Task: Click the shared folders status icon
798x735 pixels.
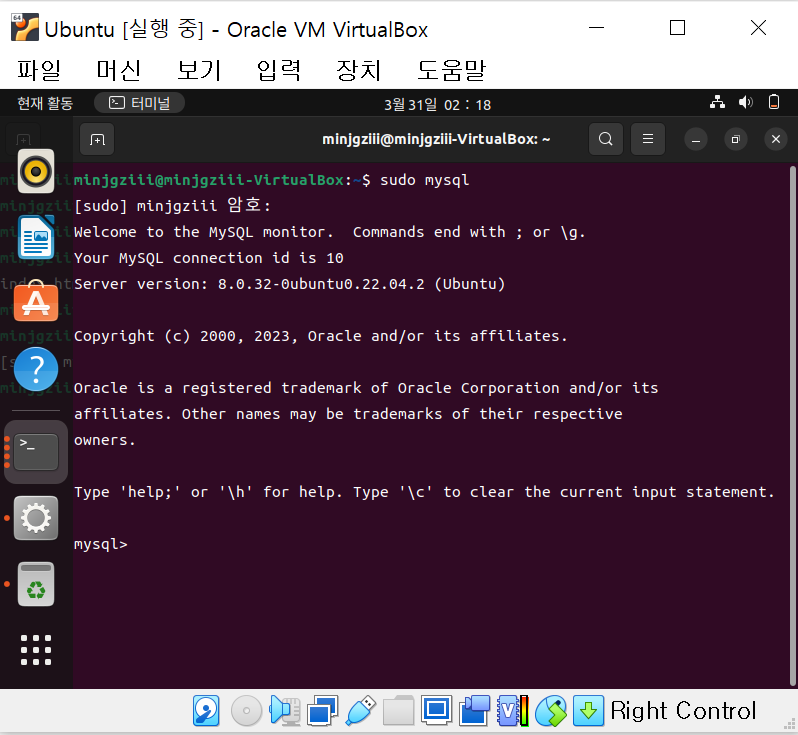Action: (x=398, y=711)
